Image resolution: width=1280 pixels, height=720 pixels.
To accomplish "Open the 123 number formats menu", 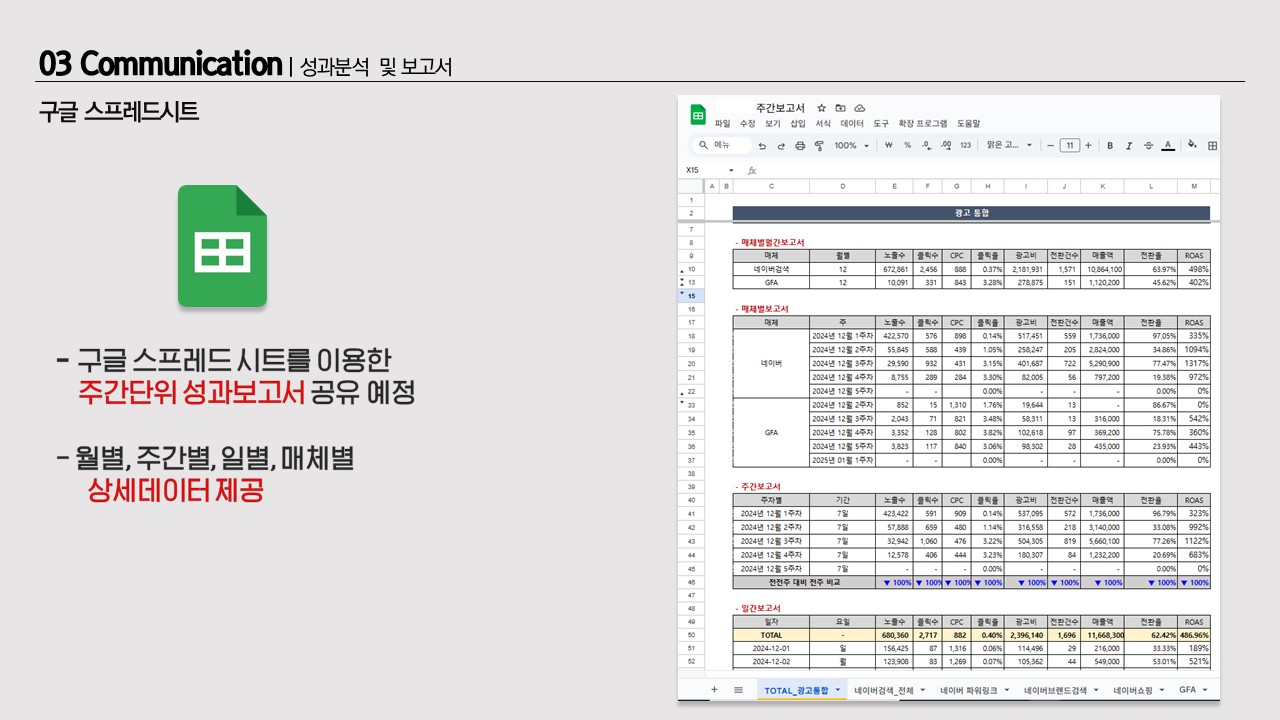I will [965, 146].
